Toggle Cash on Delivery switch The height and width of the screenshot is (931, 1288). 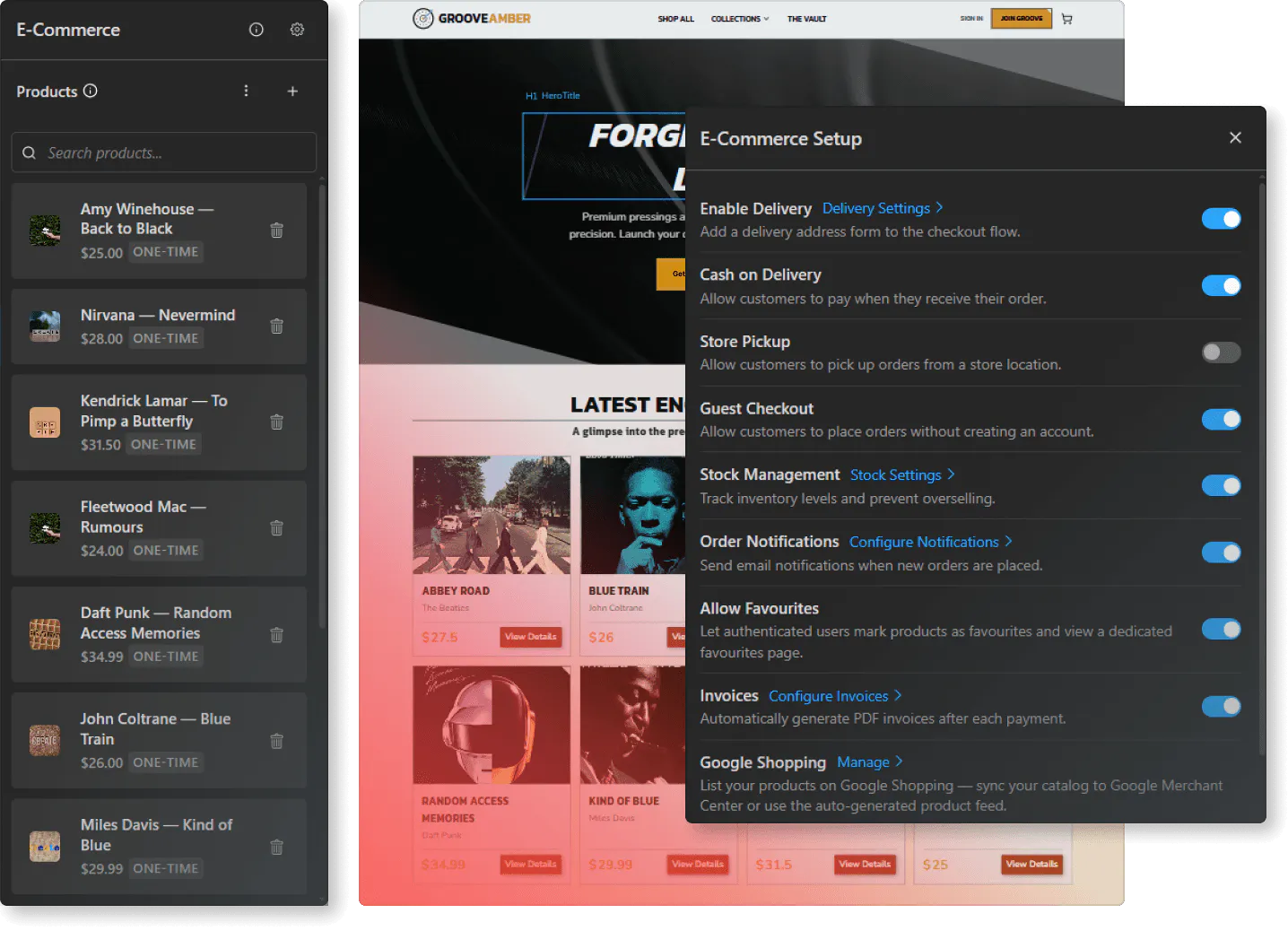coord(1221,285)
